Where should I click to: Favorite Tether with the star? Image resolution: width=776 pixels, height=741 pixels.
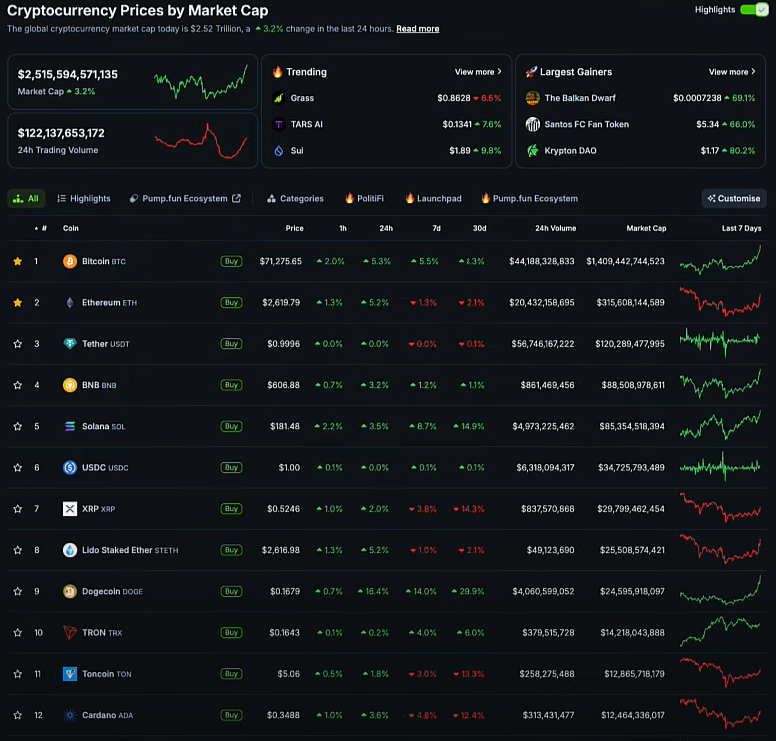[x=18, y=344]
